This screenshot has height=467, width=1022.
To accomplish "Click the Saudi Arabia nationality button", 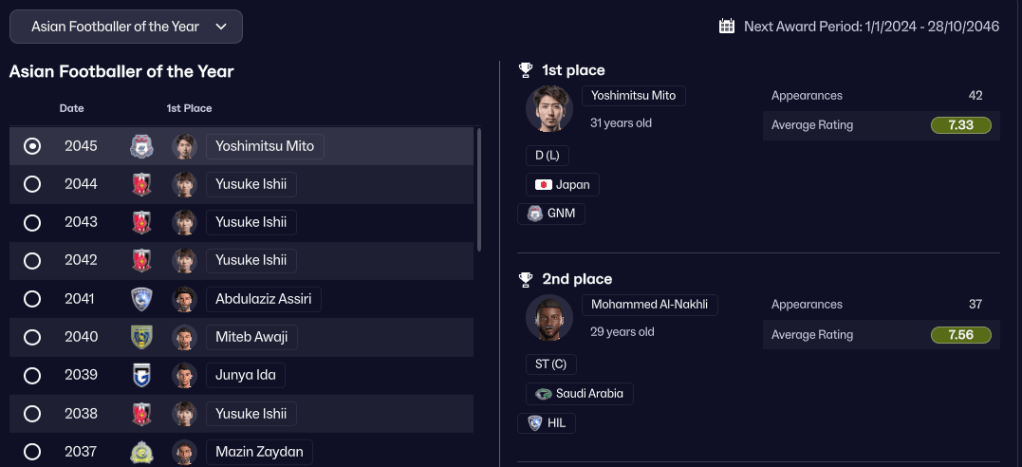I will click(579, 394).
